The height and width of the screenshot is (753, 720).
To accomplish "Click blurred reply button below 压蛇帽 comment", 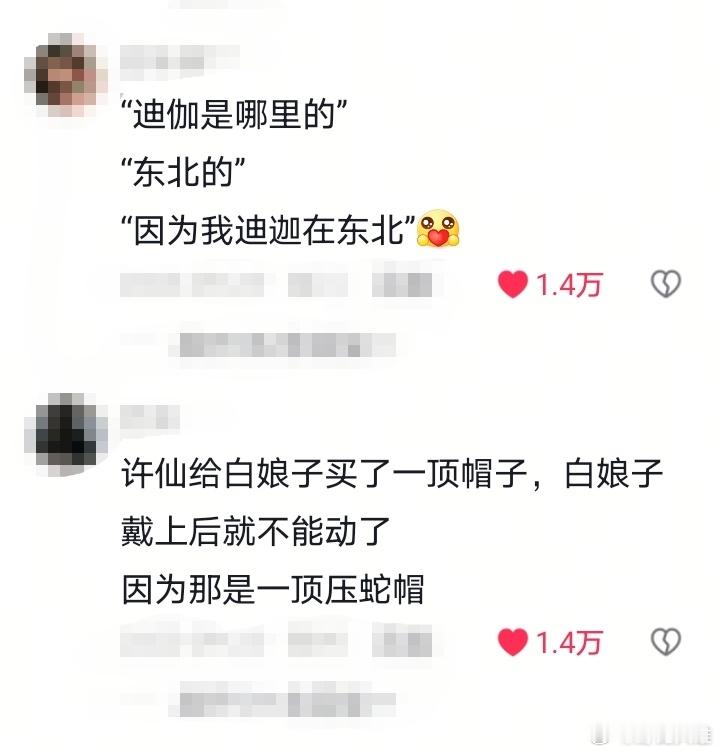I will pos(402,644).
